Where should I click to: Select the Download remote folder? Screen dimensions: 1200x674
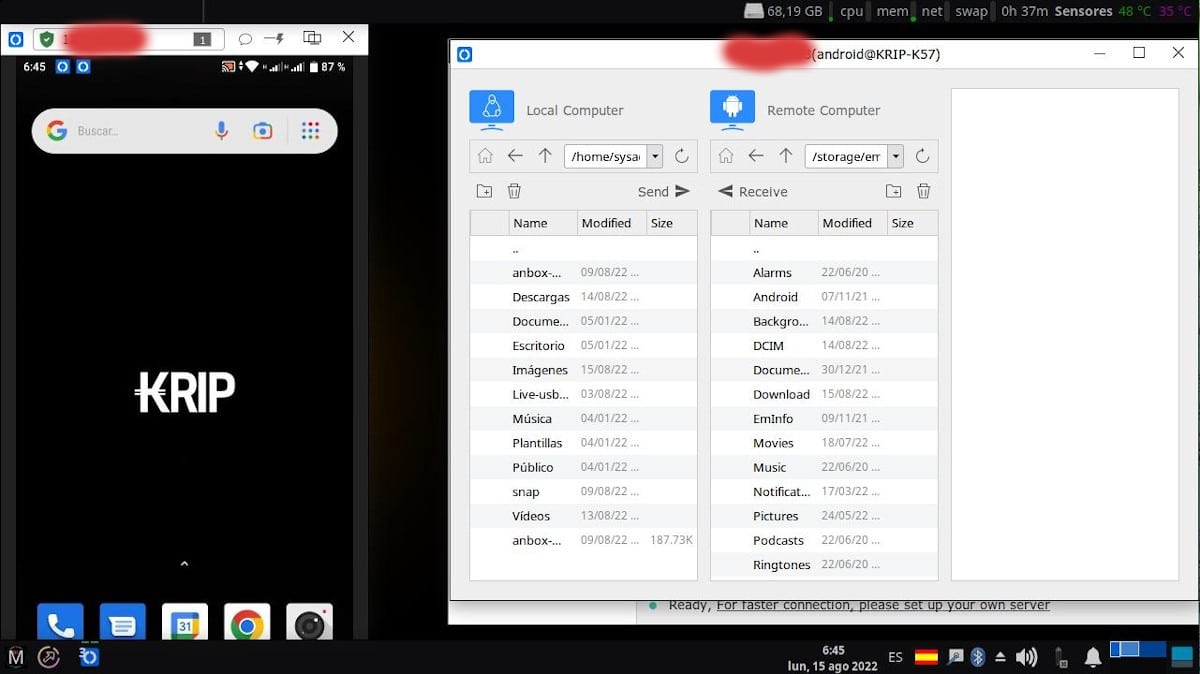point(824,394)
